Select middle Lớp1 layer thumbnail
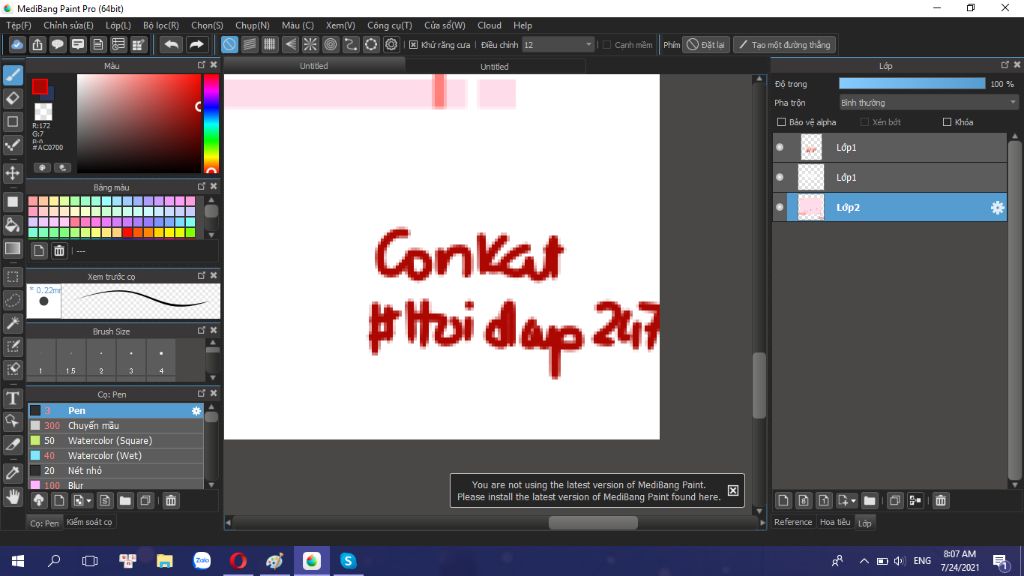Viewport: 1024px width, 576px height. click(x=811, y=178)
